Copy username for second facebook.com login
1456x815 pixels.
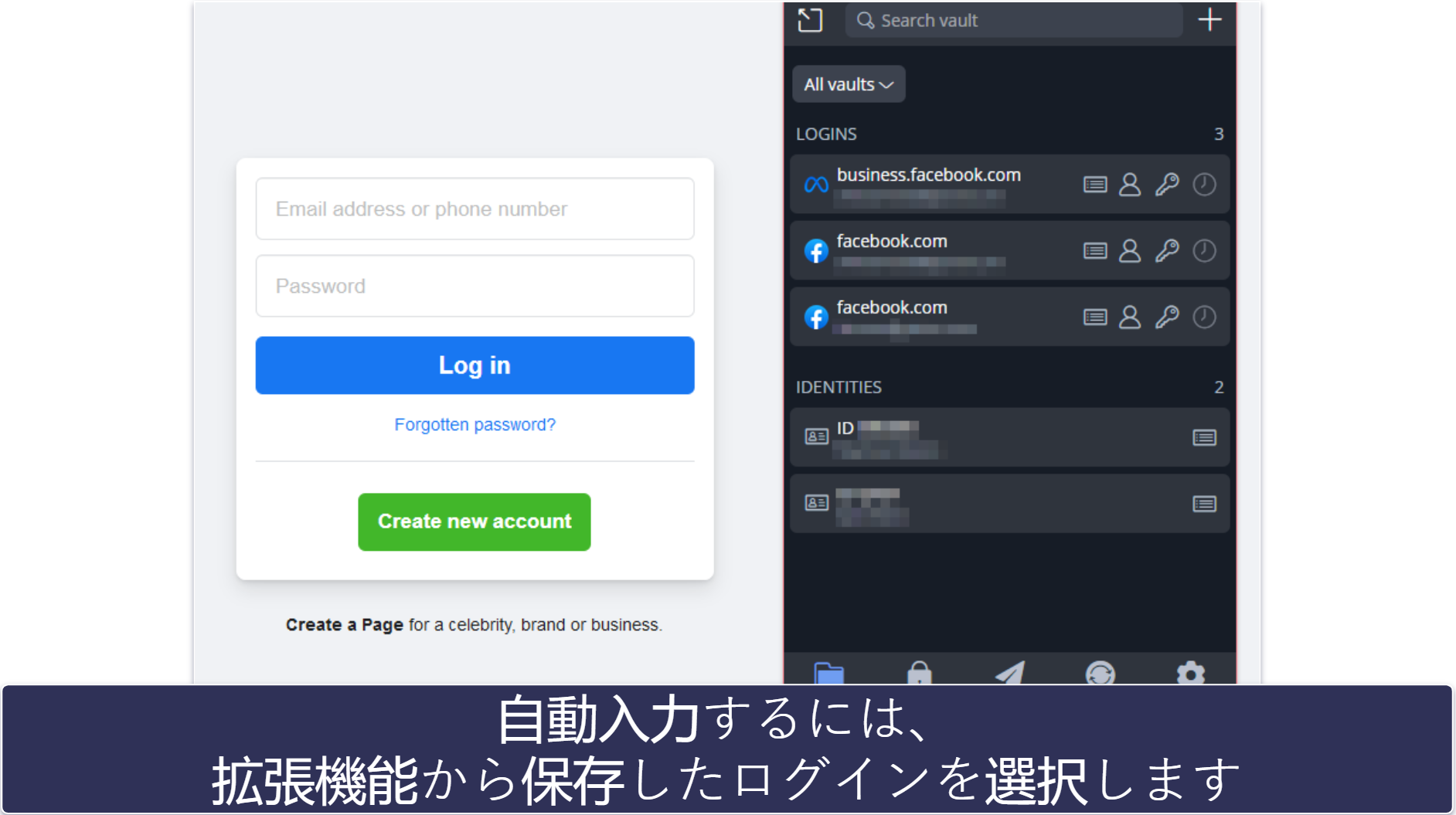(1130, 318)
